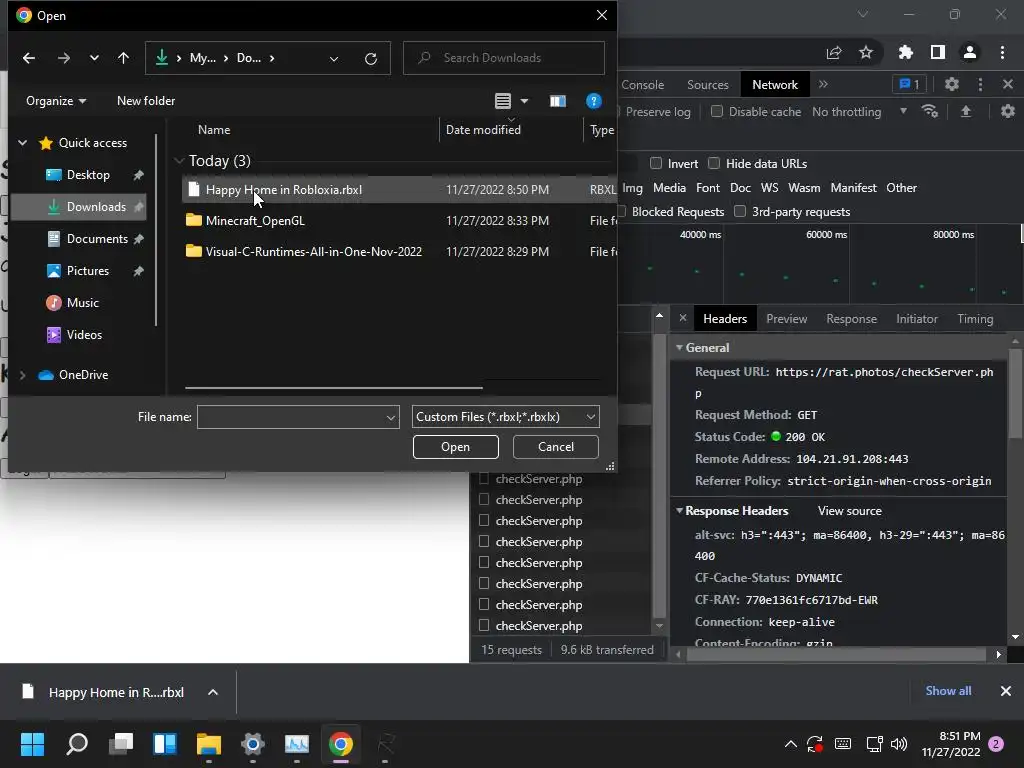Go back in Open dialog navigation

pos(29,58)
